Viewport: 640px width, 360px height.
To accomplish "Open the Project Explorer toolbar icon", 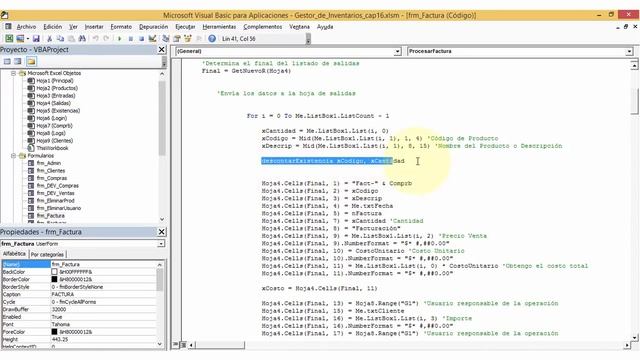I will point(166,38).
